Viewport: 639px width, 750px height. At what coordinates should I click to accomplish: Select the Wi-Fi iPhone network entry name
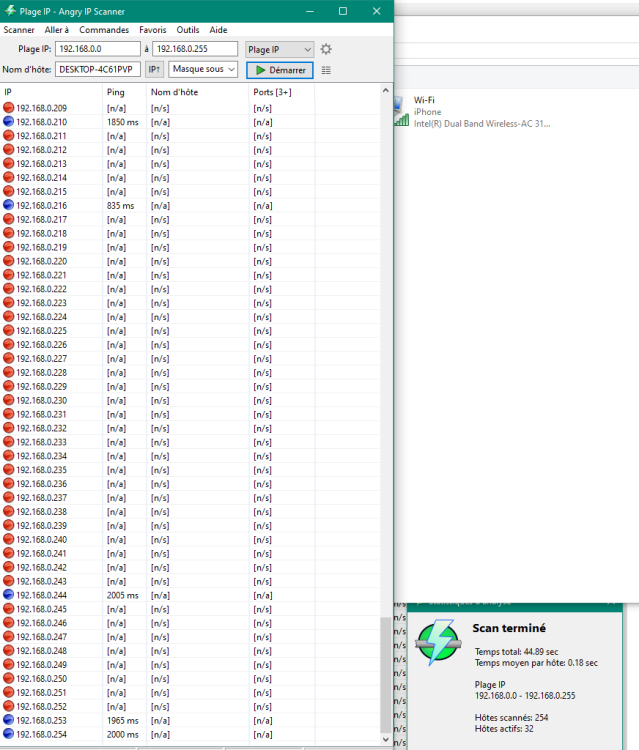click(x=424, y=100)
